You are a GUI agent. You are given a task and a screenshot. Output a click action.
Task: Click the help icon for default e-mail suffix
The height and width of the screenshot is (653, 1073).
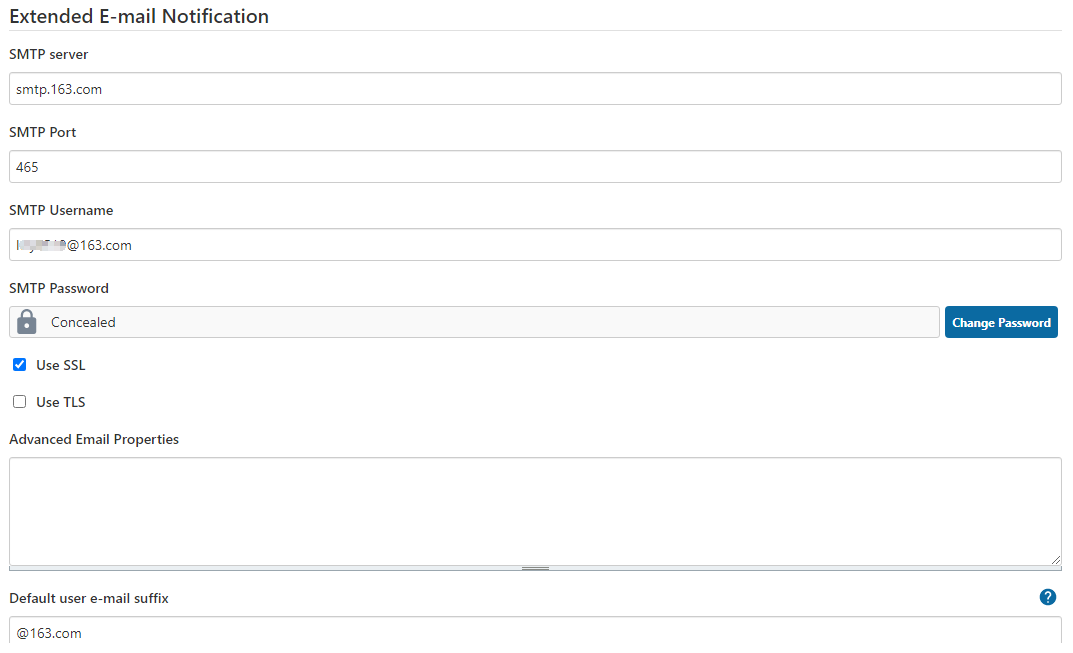(1047, 597)
